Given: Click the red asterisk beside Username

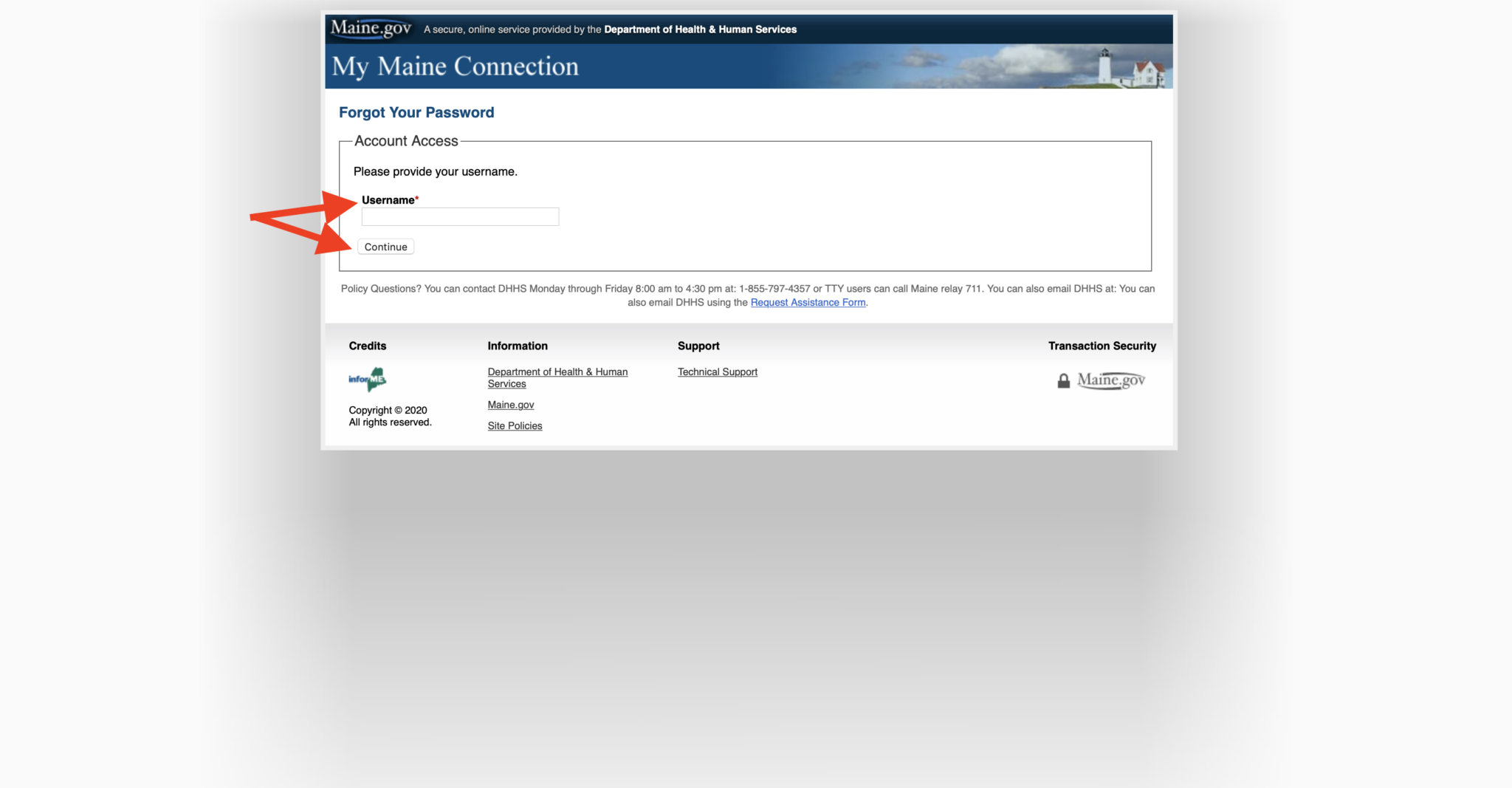Looking at the screenshot, I should pyautogui.click(x=417, y=199).
